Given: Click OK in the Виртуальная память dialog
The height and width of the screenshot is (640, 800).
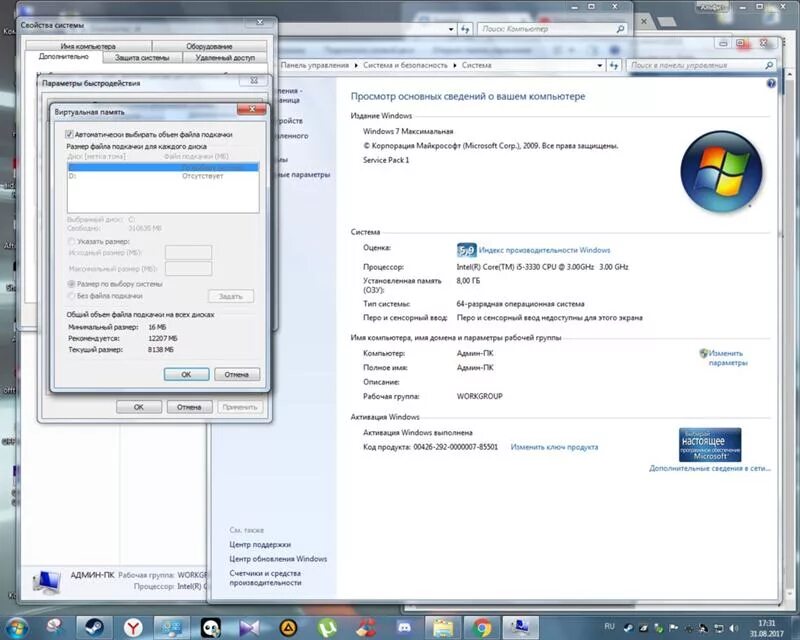Looking at the screenshot, I should point(186,374).
